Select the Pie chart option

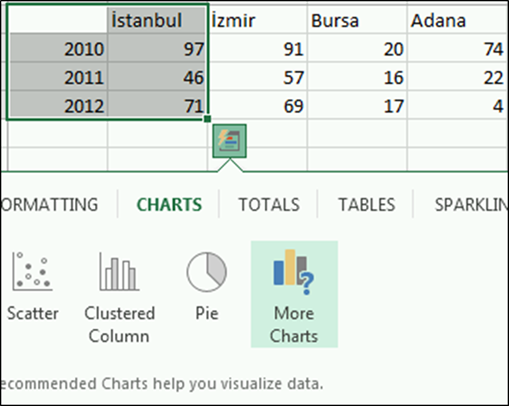[x=207, y=286]
